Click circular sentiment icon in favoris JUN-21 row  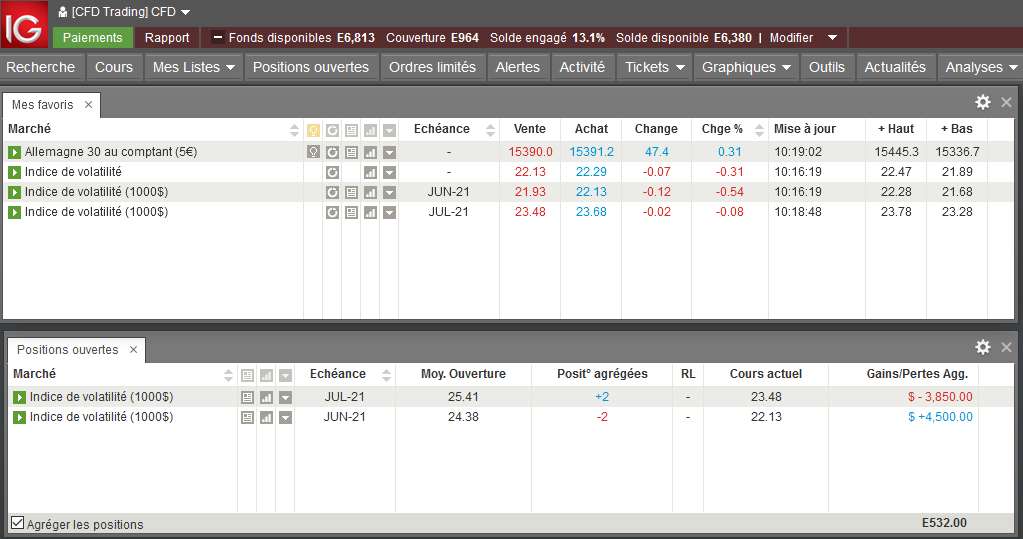point(332,192)
